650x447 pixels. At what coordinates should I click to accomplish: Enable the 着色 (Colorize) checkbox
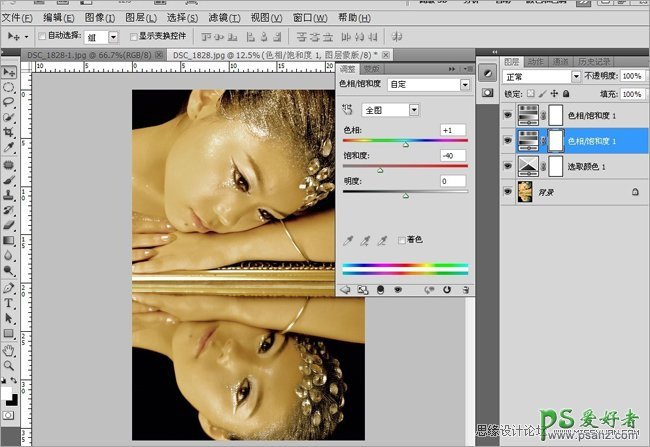click(x=402, y=240)
